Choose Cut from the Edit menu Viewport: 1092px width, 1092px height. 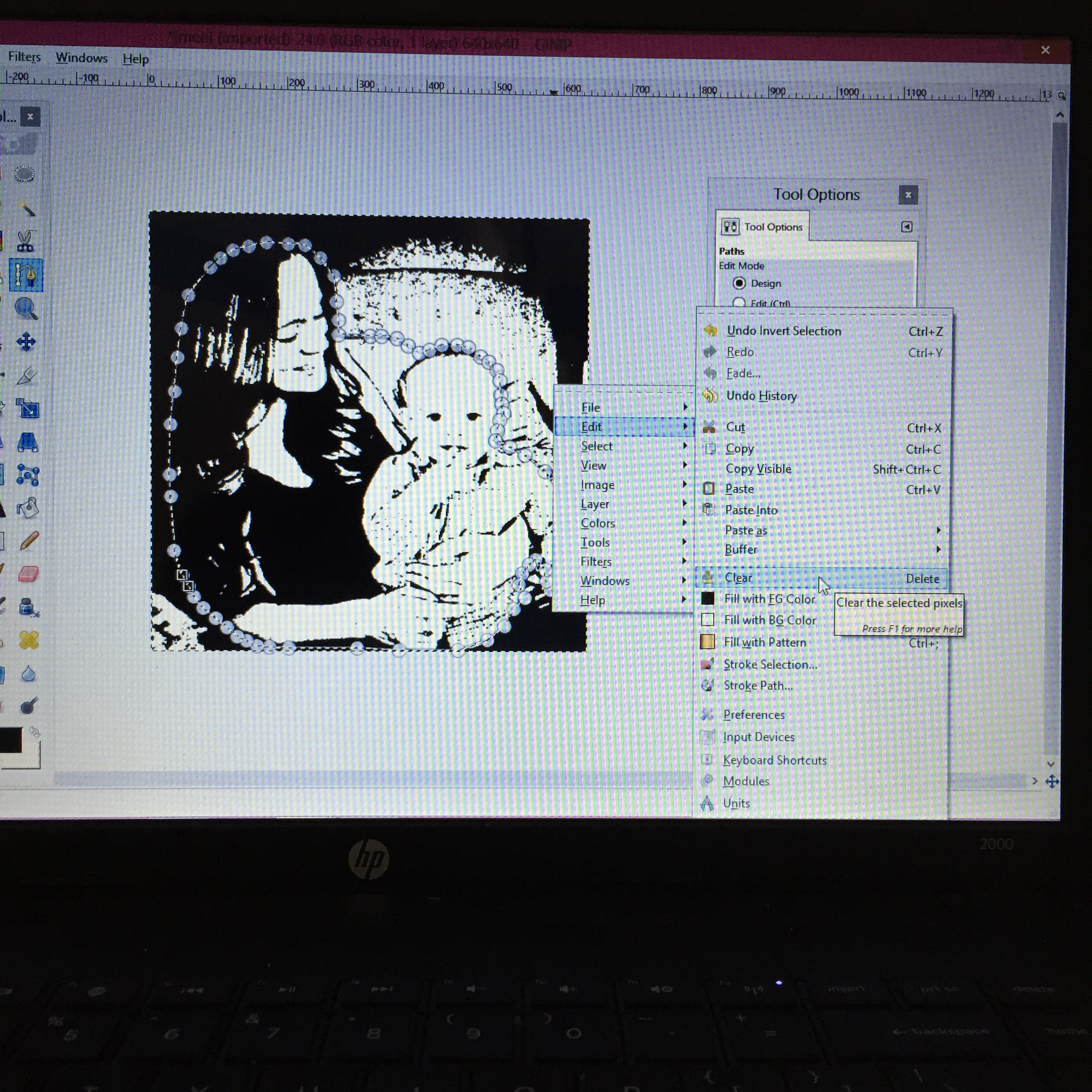823,427
